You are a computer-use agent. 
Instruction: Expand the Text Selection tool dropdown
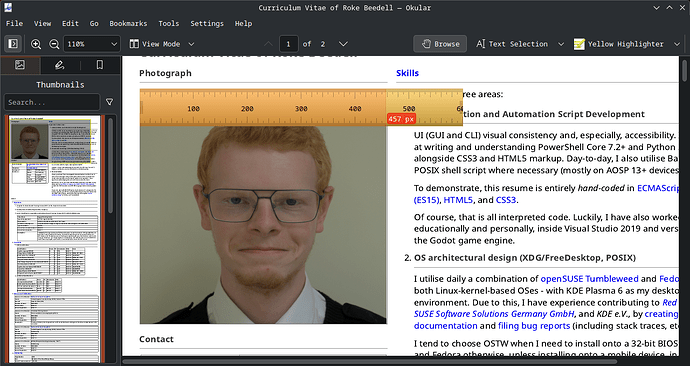tap(561, 44)
